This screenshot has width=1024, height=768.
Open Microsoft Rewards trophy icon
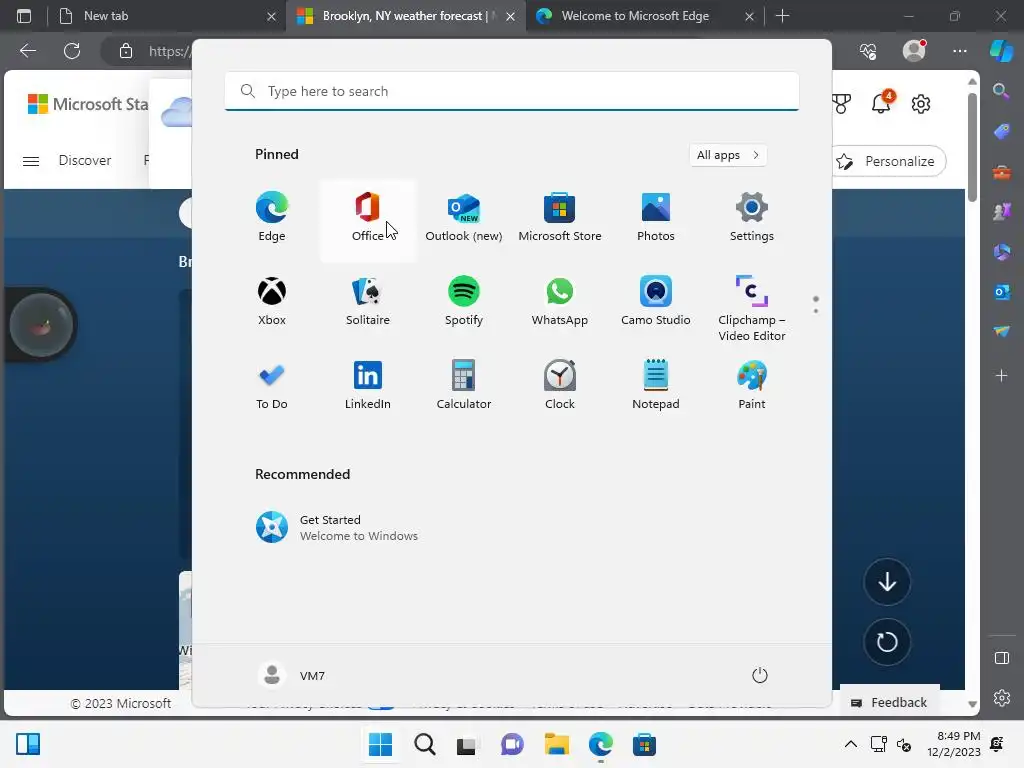tap(841, 104)
